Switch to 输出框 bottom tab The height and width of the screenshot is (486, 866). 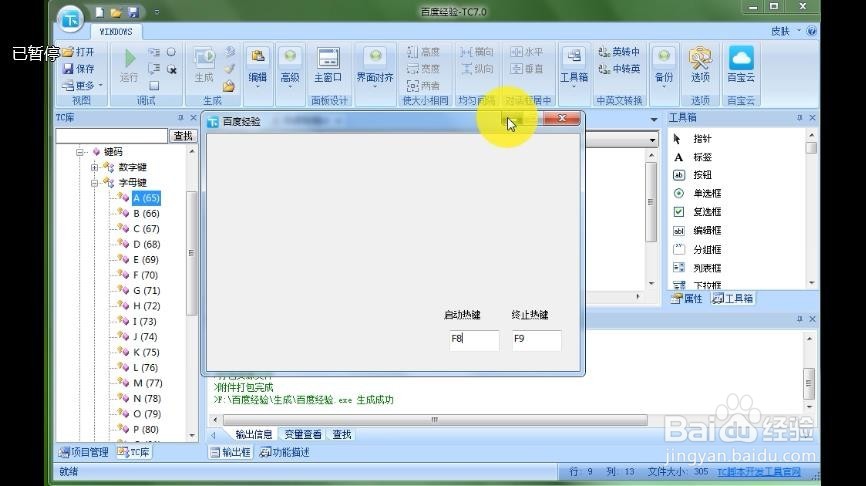point(231,452)
